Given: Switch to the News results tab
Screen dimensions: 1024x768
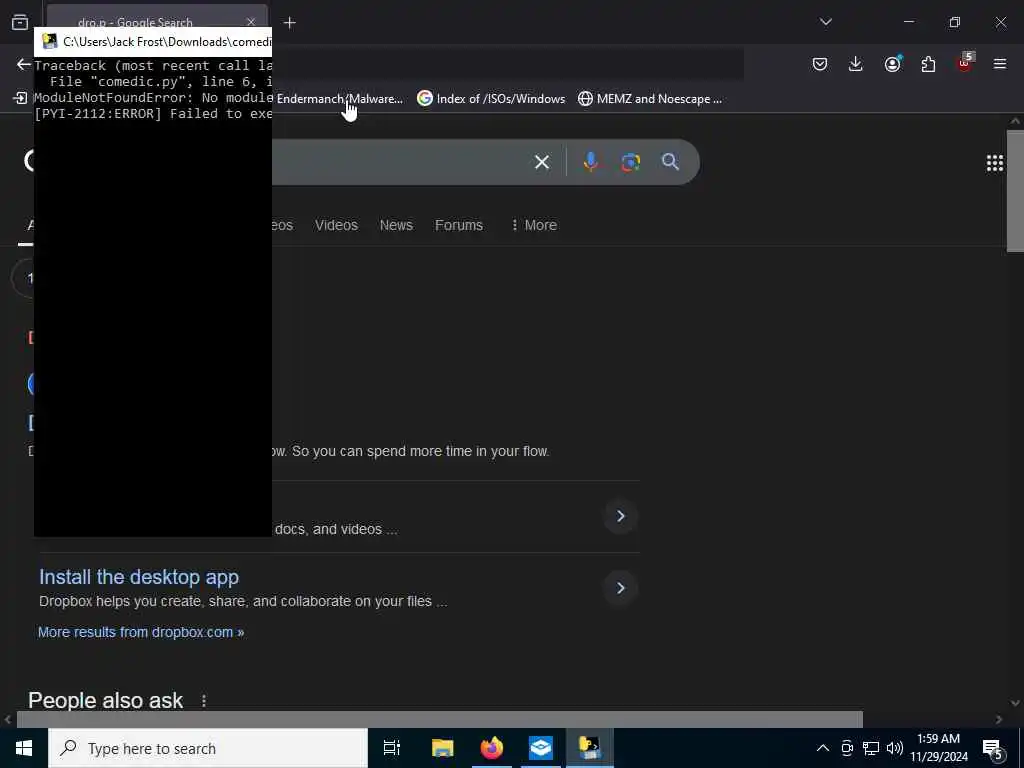Looking at the screenshot, I should coord(396,225).
